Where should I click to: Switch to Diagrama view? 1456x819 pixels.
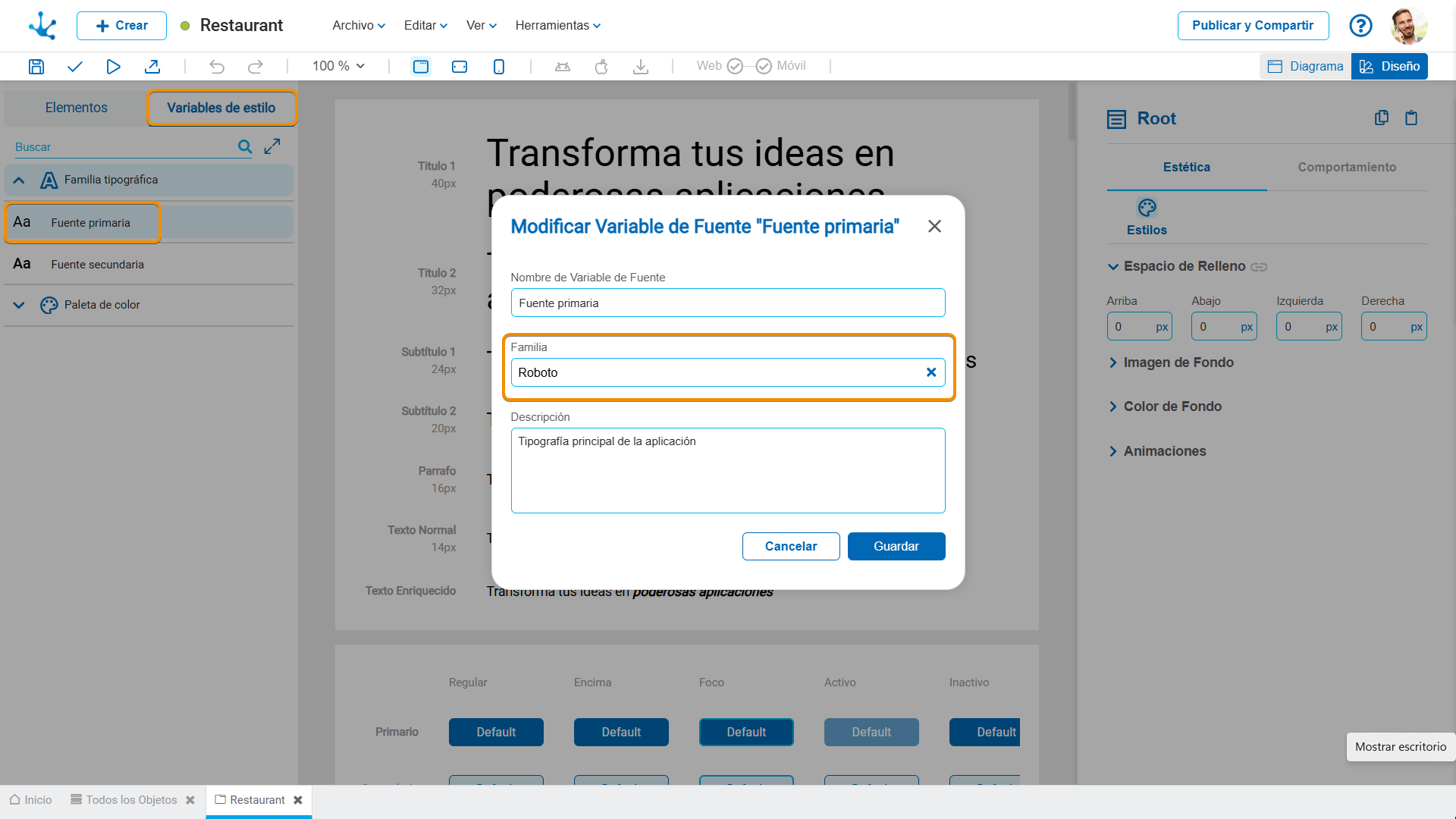click(1305, 67)
